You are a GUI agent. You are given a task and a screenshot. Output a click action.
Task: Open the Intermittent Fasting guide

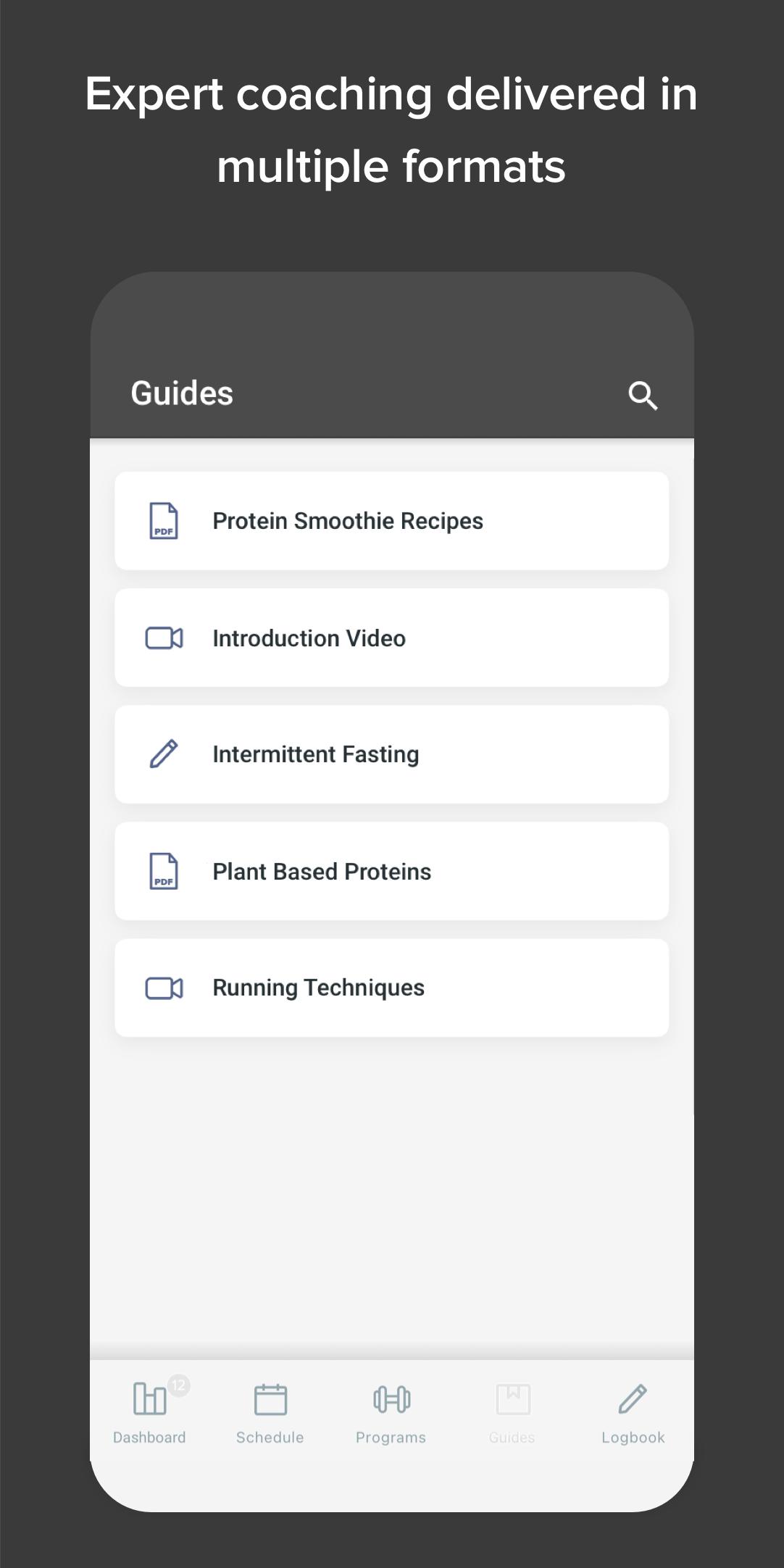click(391, 754)
